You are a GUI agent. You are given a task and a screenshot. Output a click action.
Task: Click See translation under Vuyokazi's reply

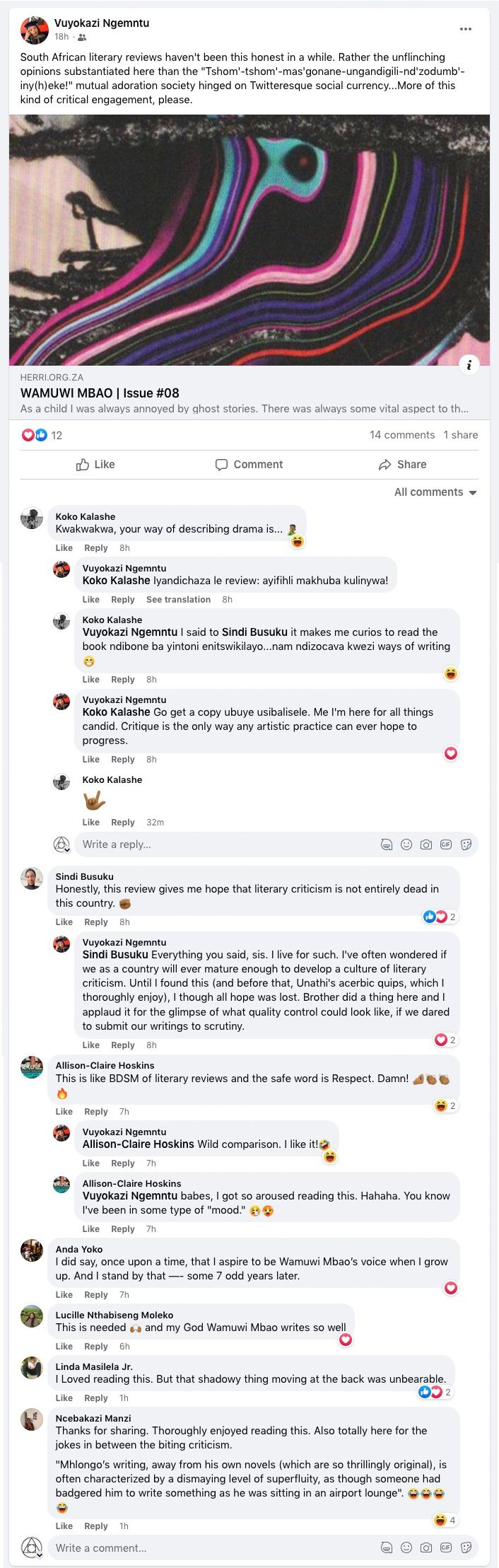point(178,599)
